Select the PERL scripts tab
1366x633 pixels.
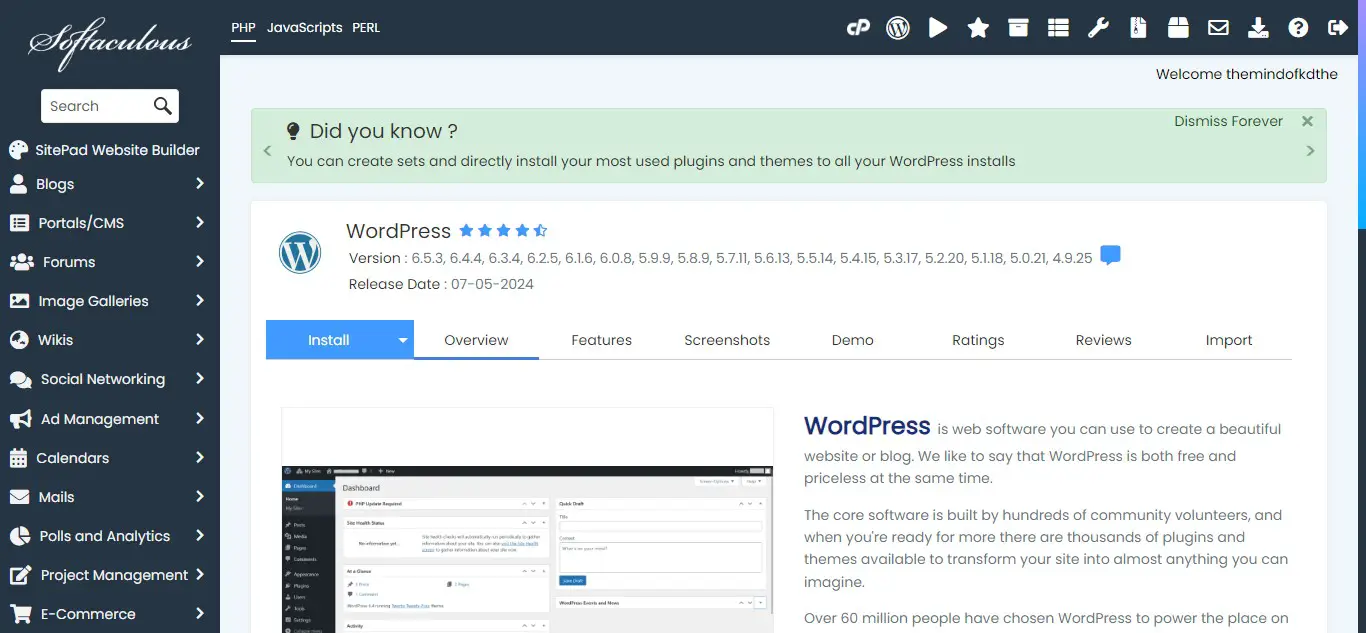tap(366, 28)
